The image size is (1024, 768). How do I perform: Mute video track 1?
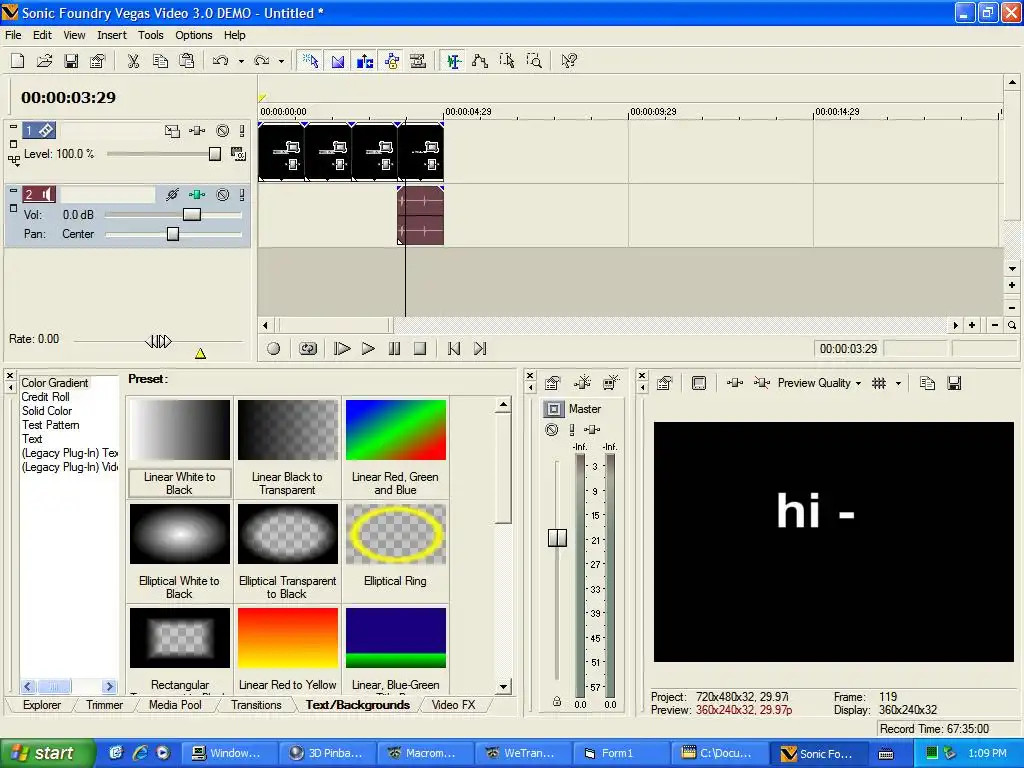click(x=223, y=131)
